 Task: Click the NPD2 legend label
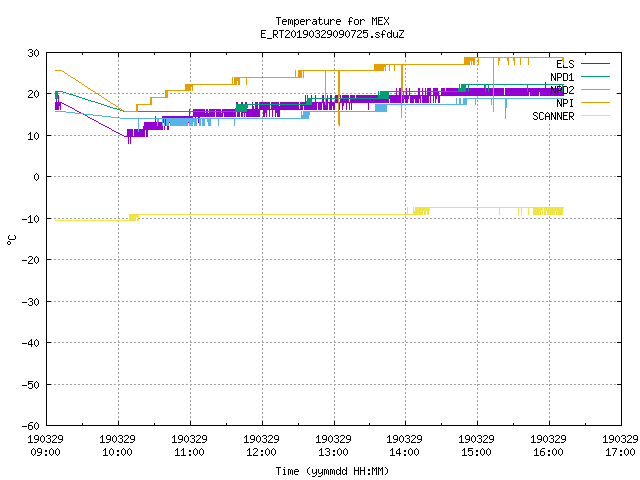pyautogui.click(x=562, y=90)
